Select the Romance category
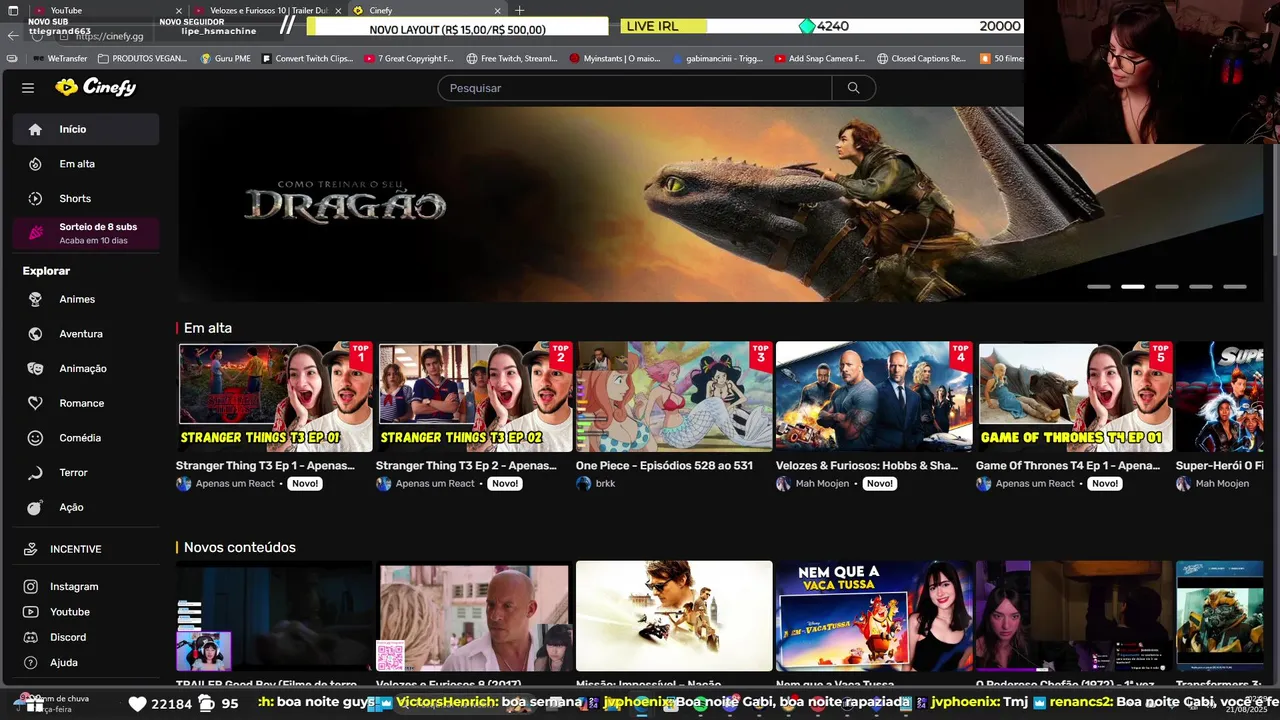This screenshot has width=1280, height=720. pyautogui.click(x=86, y=403)
